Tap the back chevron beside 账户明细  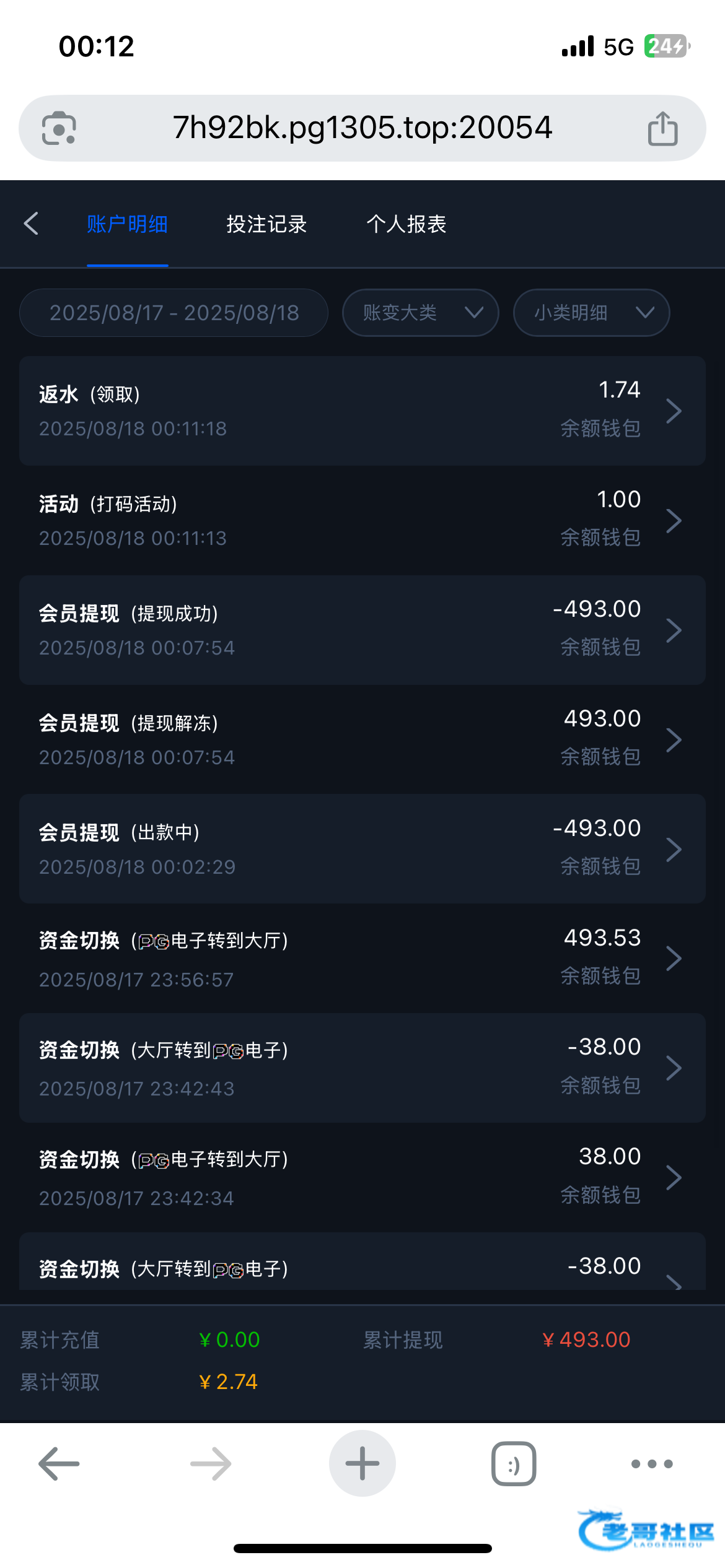[31, 224]
